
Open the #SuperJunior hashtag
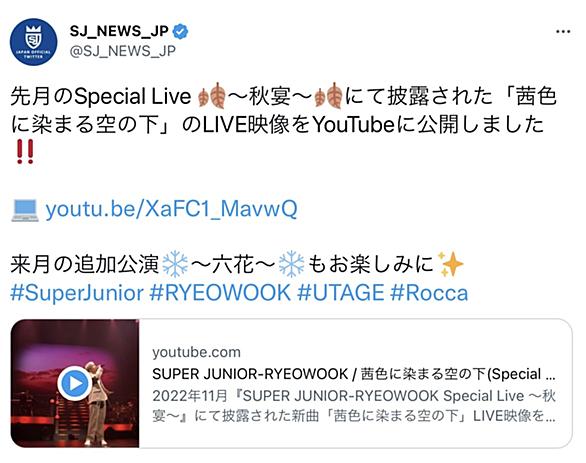77,293
